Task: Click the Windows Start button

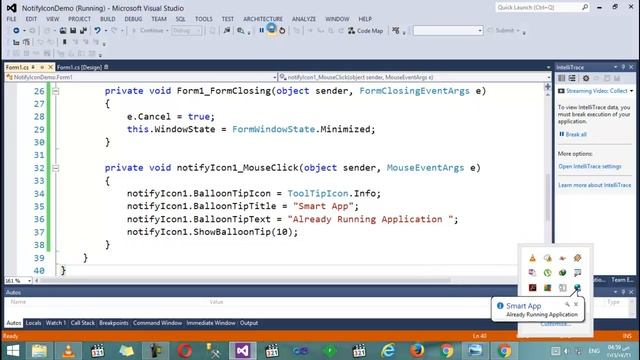Action: pyautogui.click(x=13, y=351)
